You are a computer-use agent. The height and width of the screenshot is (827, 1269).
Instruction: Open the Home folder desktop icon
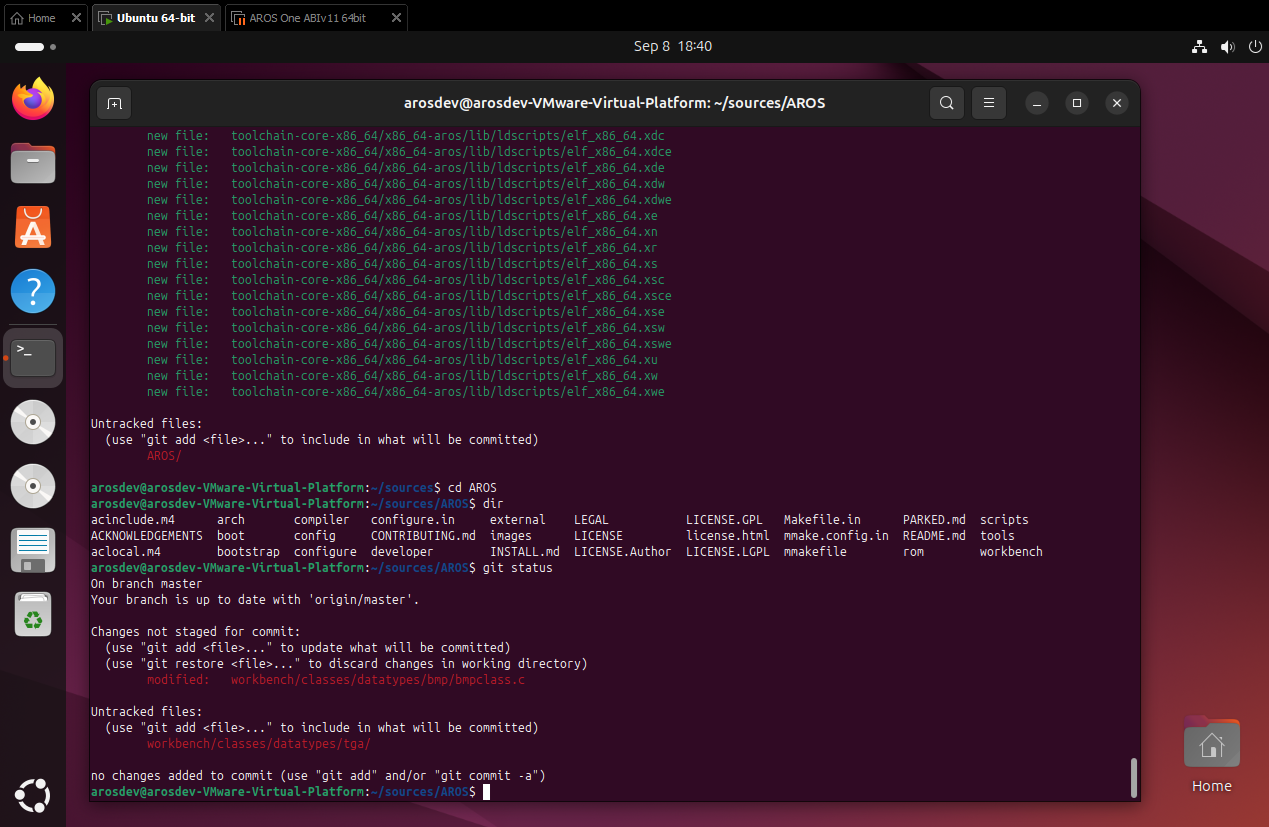tap(1212, 755)
